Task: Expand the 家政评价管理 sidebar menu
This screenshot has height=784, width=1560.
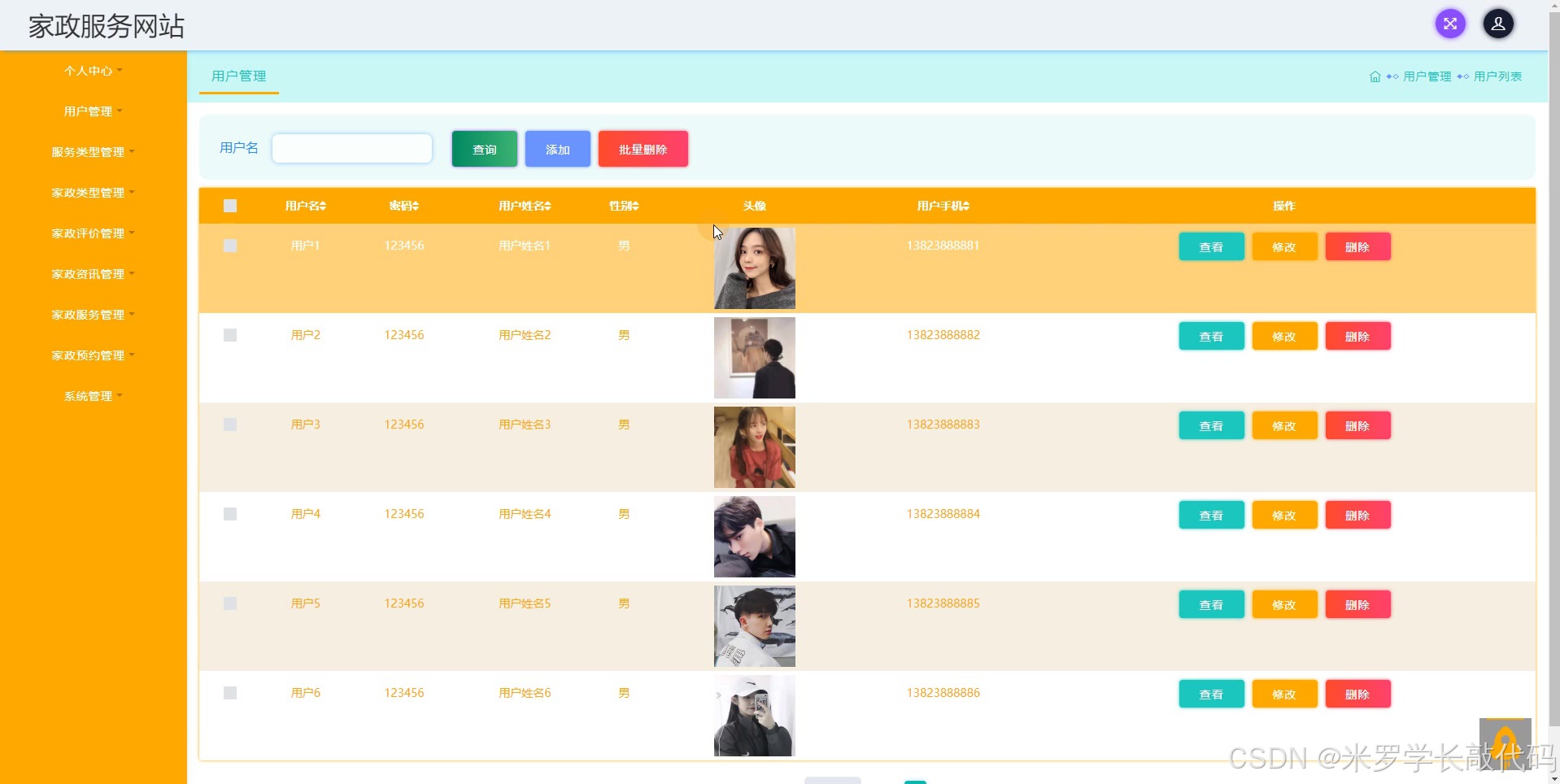Action: [x=94, y=233]
